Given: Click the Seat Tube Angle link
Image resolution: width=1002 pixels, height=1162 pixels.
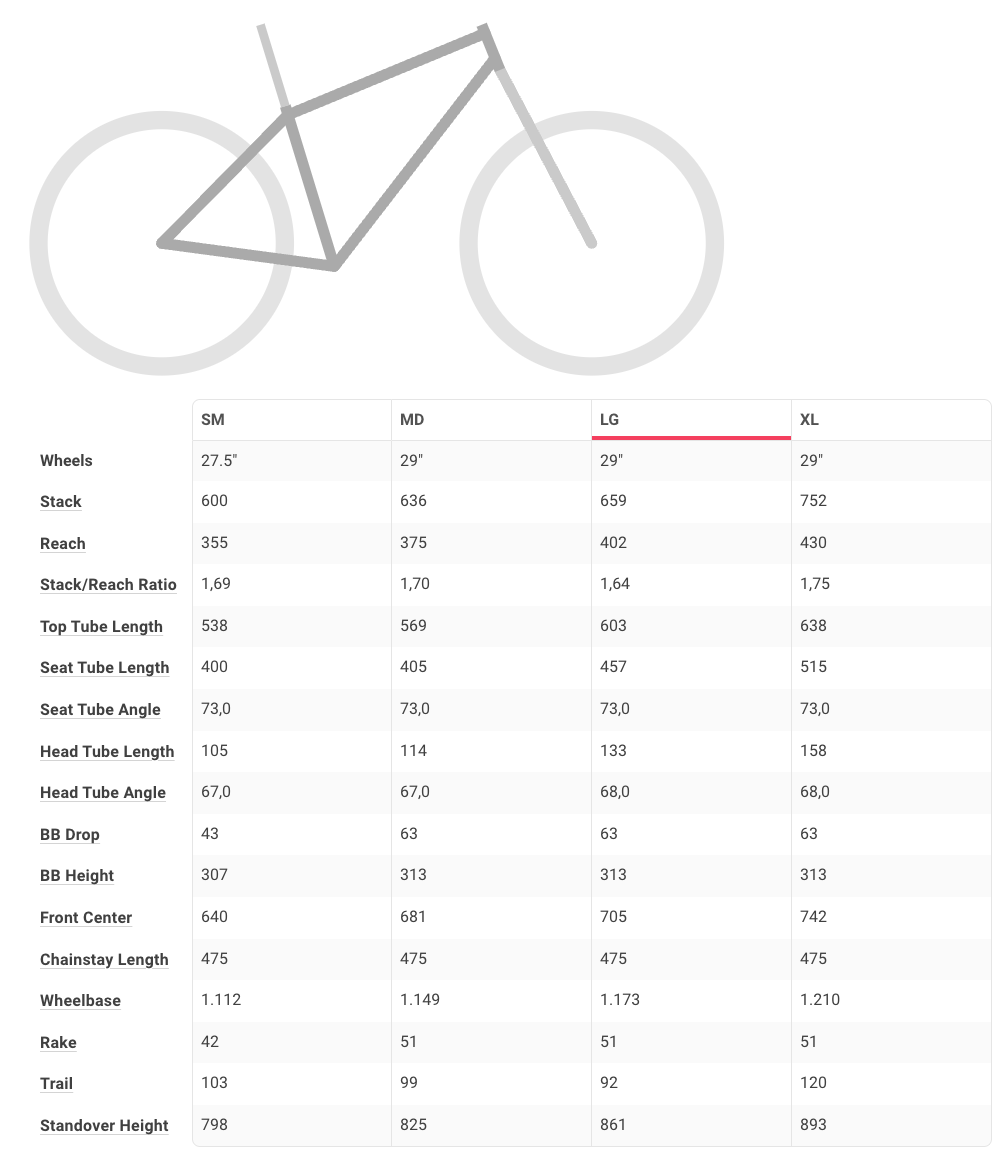Looking at the screenshot, I should click(100, 710).
